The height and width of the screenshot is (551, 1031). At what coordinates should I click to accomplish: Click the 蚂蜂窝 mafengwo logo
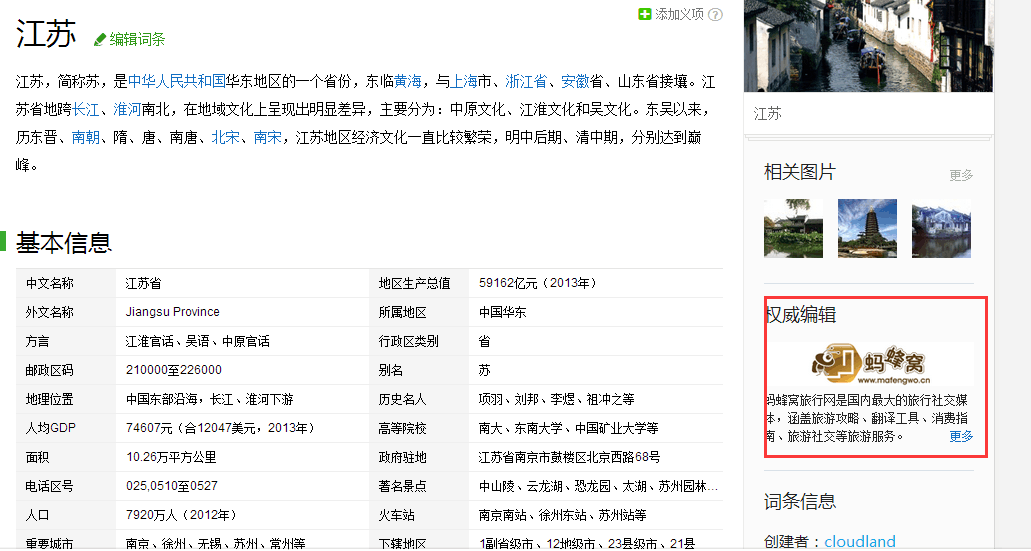[x=869, y=365]
